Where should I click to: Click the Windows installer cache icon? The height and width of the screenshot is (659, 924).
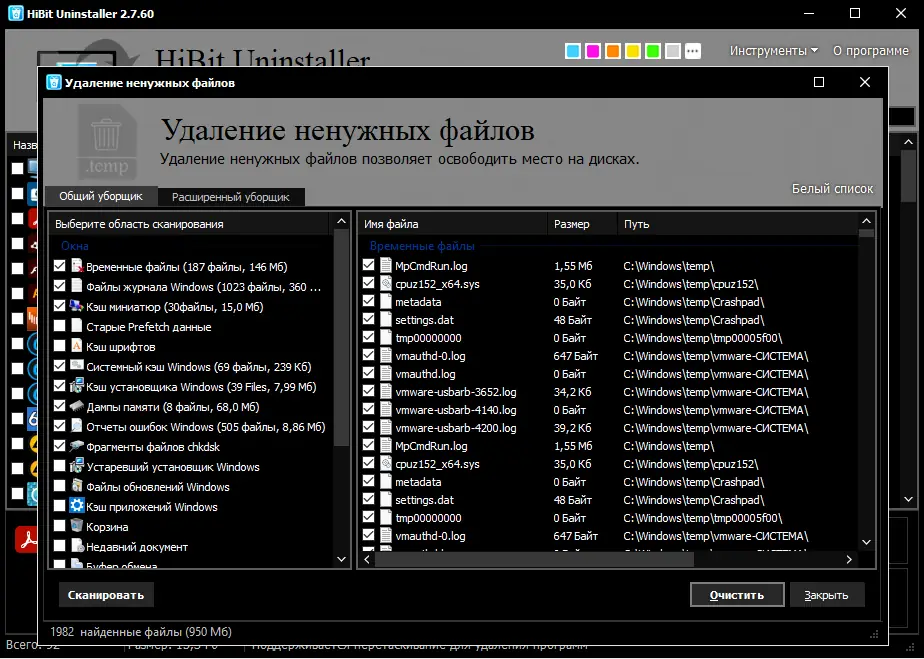77,386
